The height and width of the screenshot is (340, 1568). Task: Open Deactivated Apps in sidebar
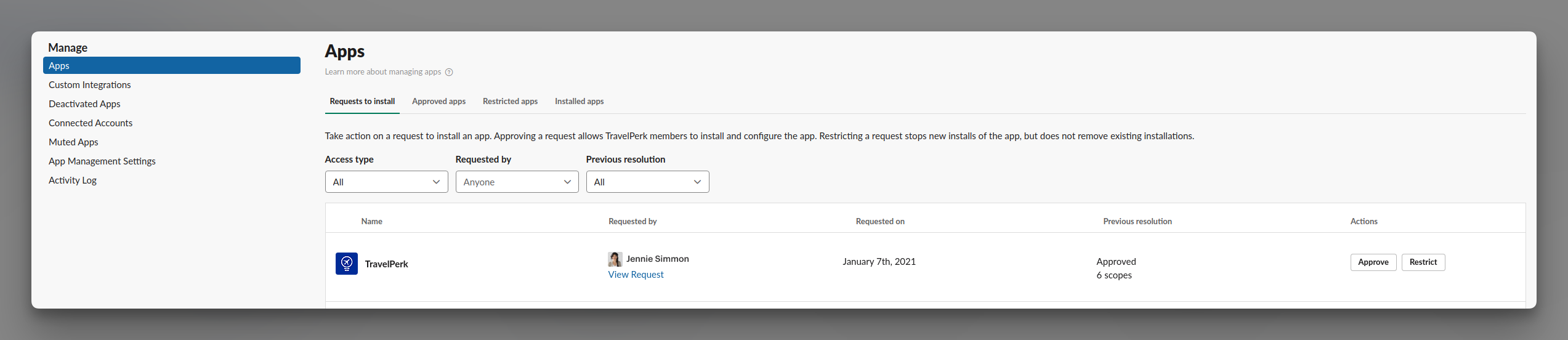(84, 103)
